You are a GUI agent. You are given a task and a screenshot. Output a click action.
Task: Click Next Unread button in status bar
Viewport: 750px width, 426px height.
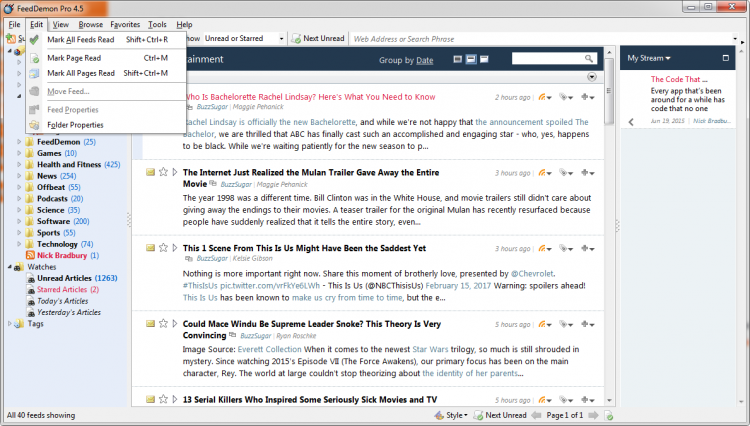[500, 415]
